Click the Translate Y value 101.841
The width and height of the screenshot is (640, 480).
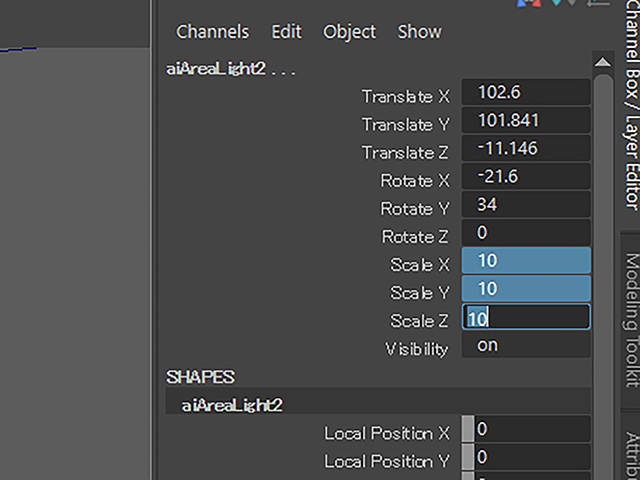(526, 120)
